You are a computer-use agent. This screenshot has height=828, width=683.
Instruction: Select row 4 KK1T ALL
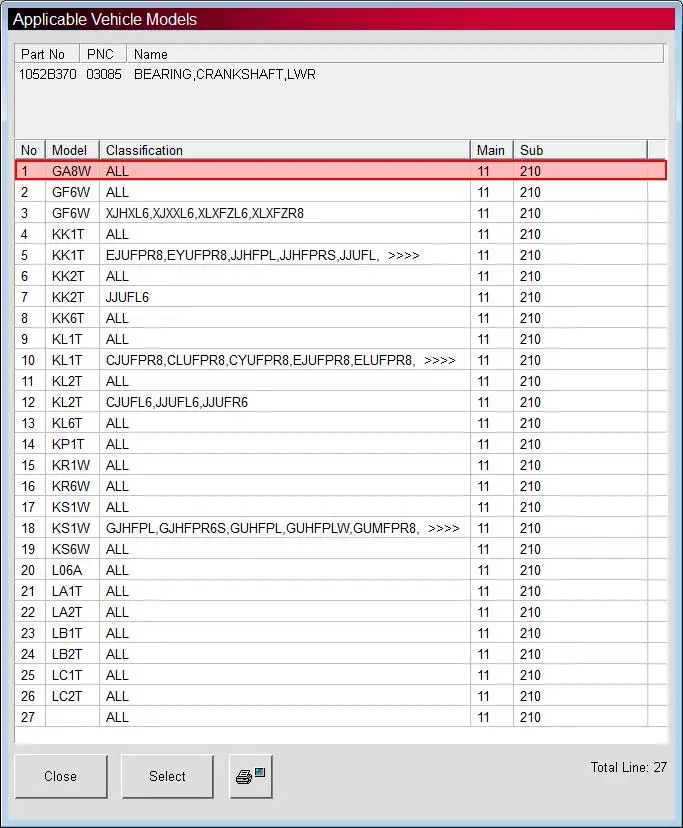[341, 234]
